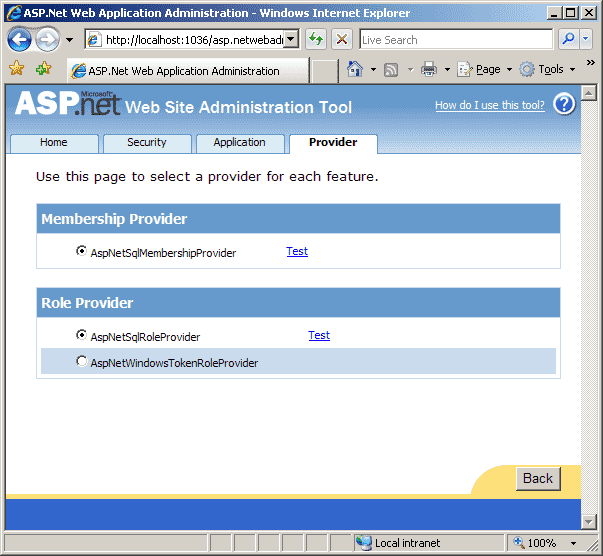Select the Provider tab
This screenshot has height=556, width=603.
(x=333, y=143)
